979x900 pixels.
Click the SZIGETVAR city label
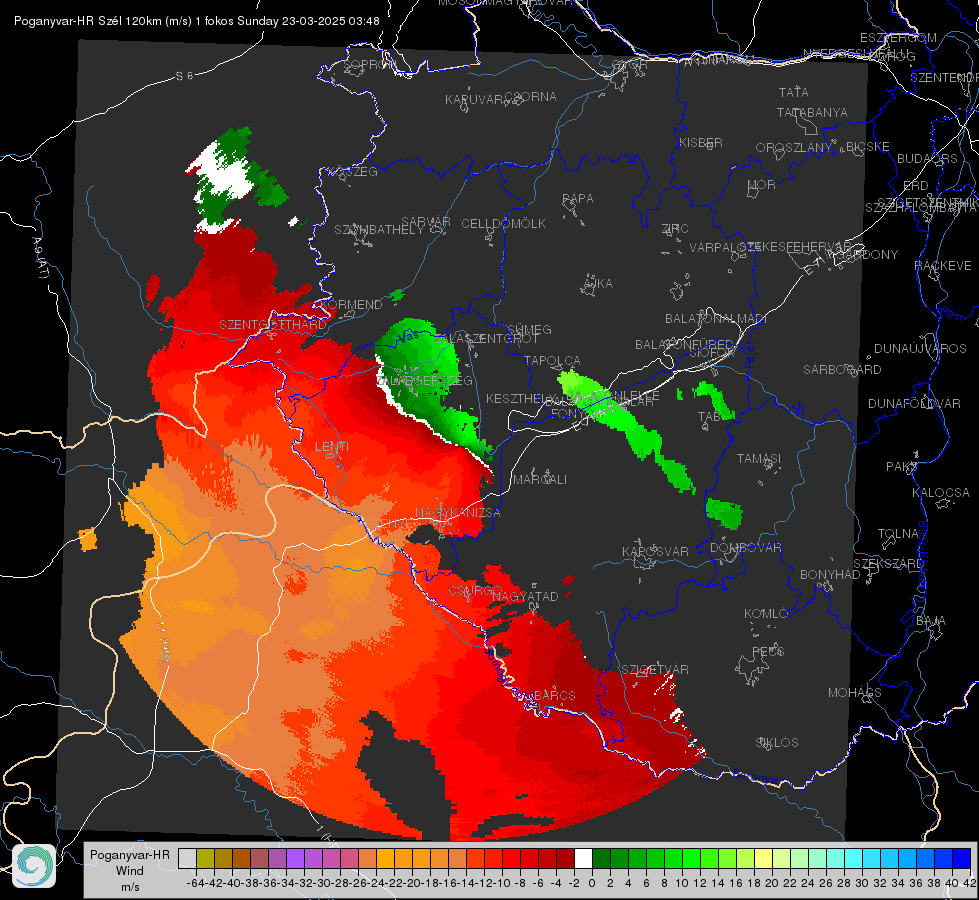click(655, 670)
